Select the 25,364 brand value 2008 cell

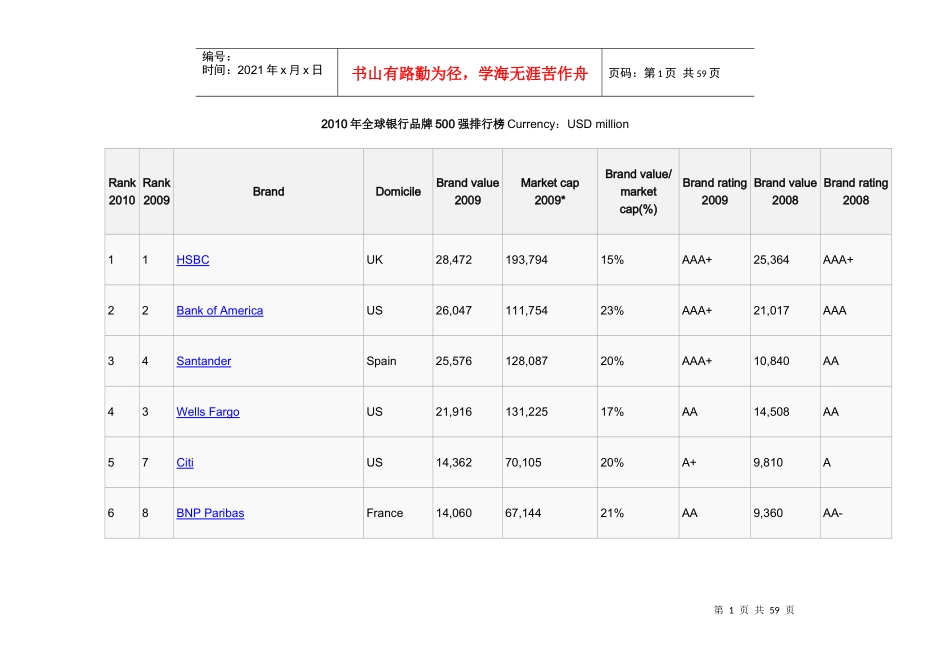click(x=785, y=260)
